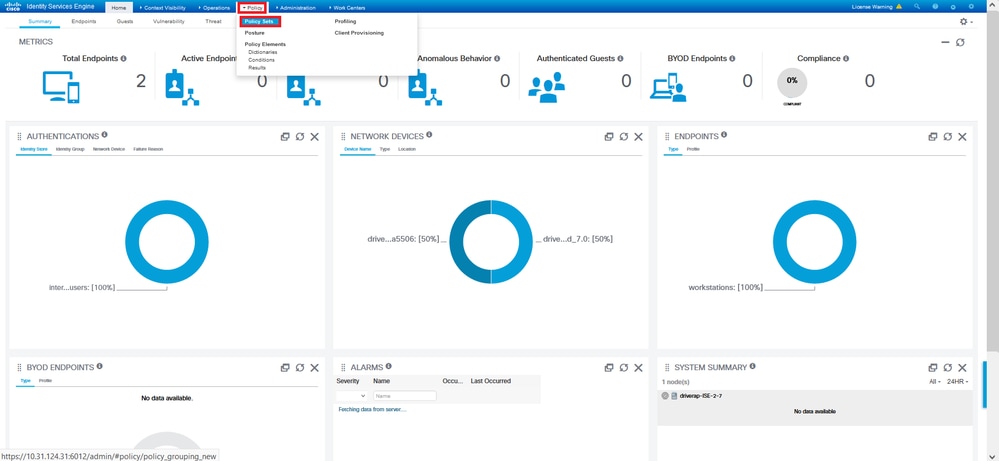This screenshot has width=999, height=461.
Task: Close the Network Devices panel
Action: (638, 136)
